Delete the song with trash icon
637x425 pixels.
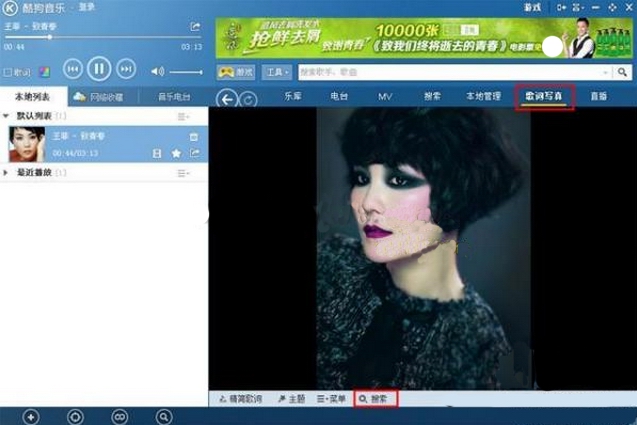pyautogui.click(x=193, y=136)
